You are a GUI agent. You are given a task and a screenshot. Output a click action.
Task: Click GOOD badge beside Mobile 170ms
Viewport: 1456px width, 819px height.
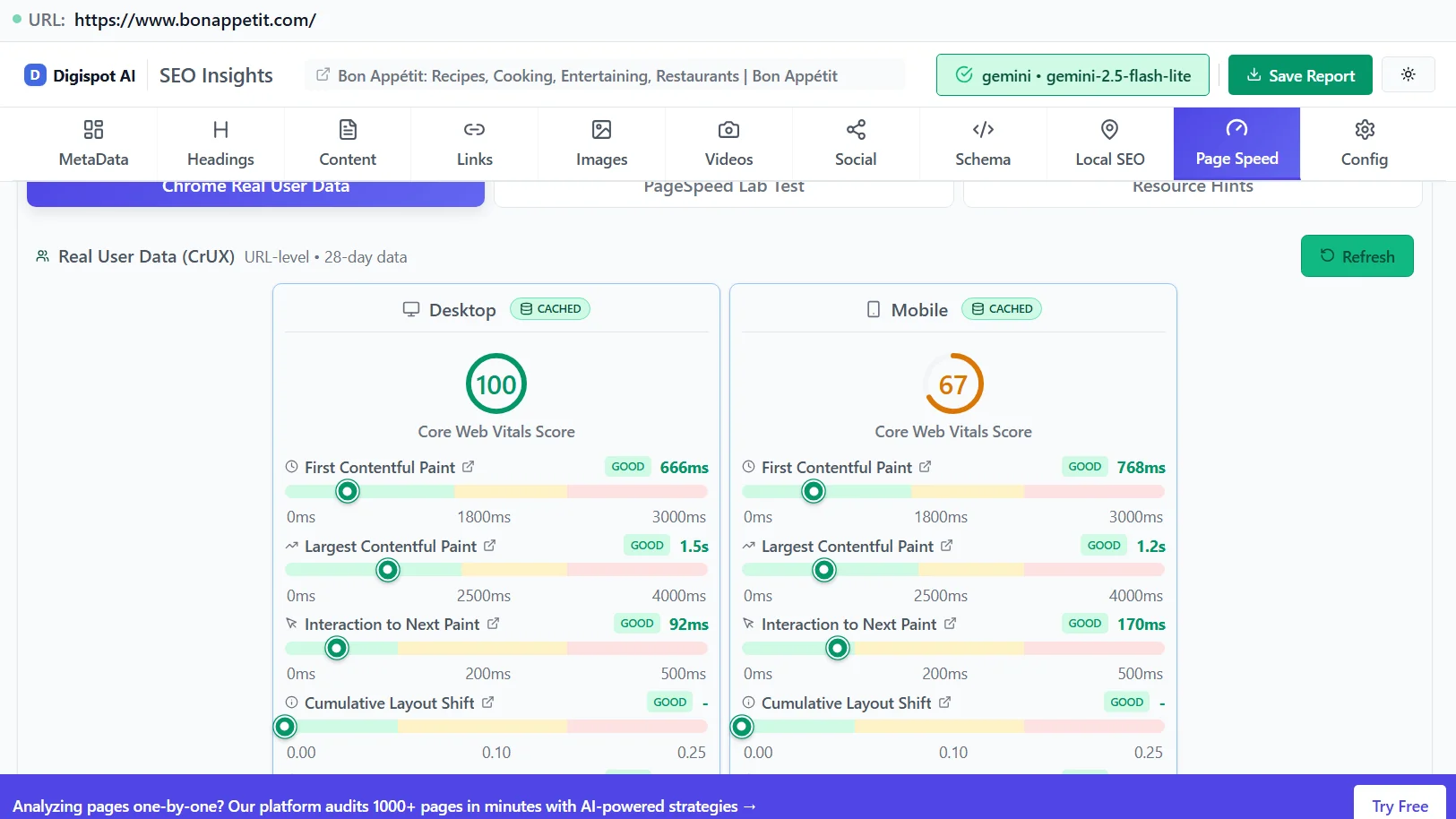[x=1085, y=623]
